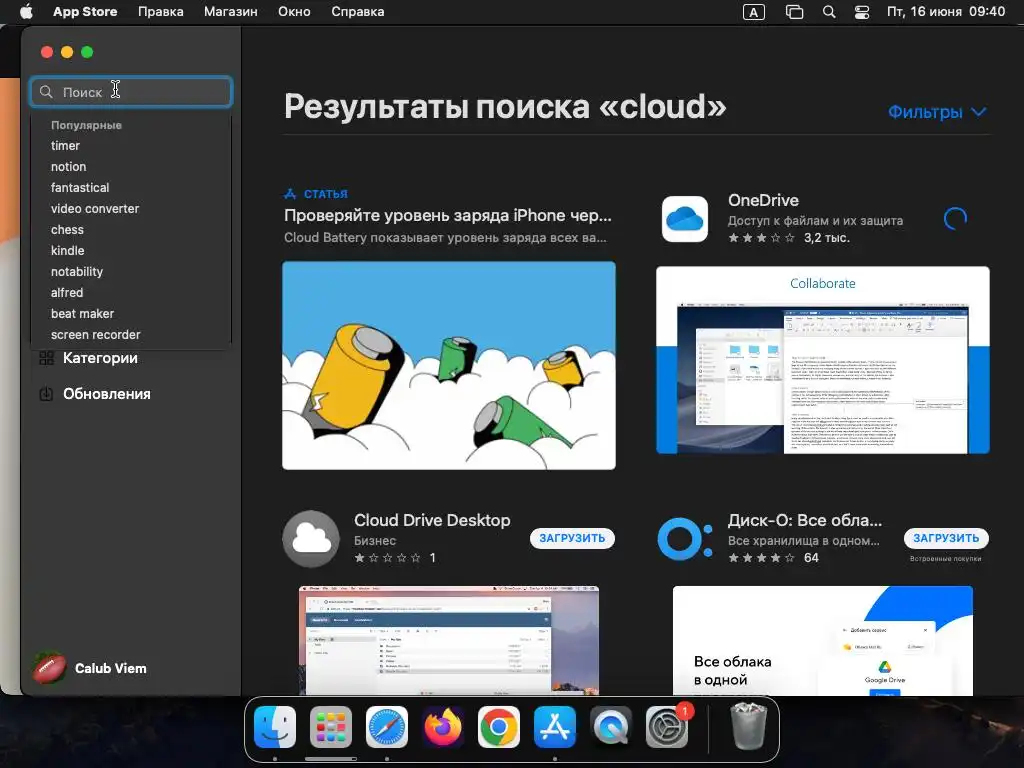Open the Trash from the Dock
This screenshot has width=1024, height=768.
coord(748,726)
